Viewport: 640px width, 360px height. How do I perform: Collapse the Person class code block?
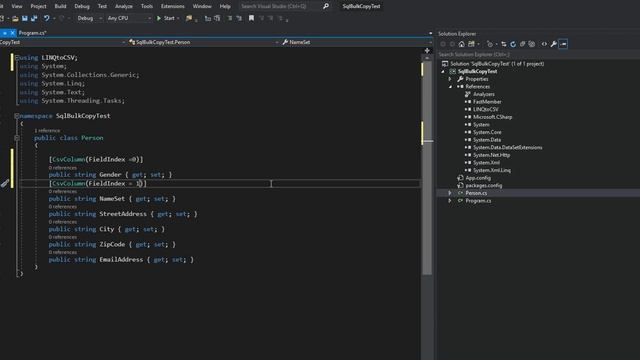coord(17,138)
